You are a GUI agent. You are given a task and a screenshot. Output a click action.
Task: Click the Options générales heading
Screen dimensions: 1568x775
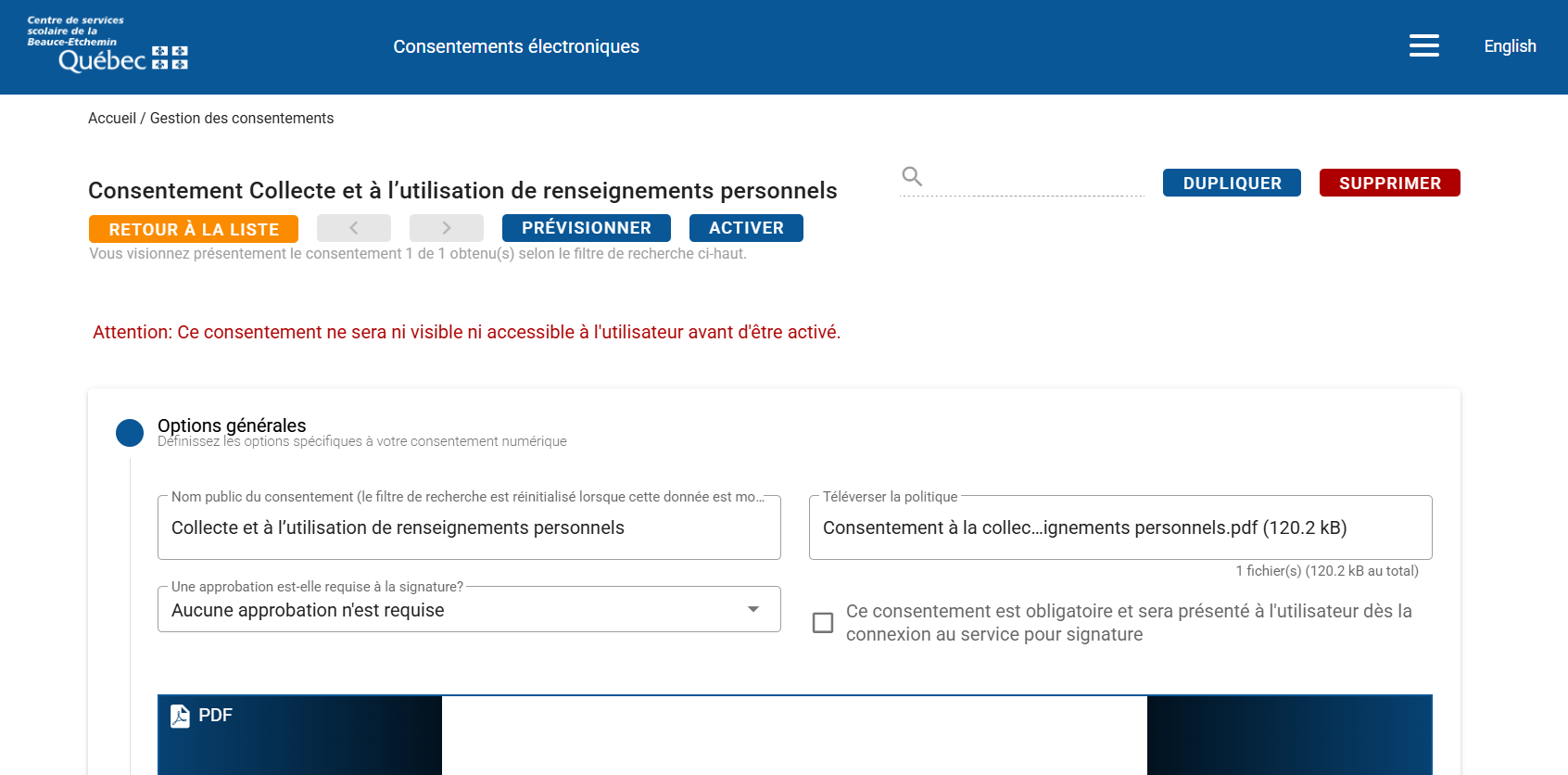pos(232,426)
